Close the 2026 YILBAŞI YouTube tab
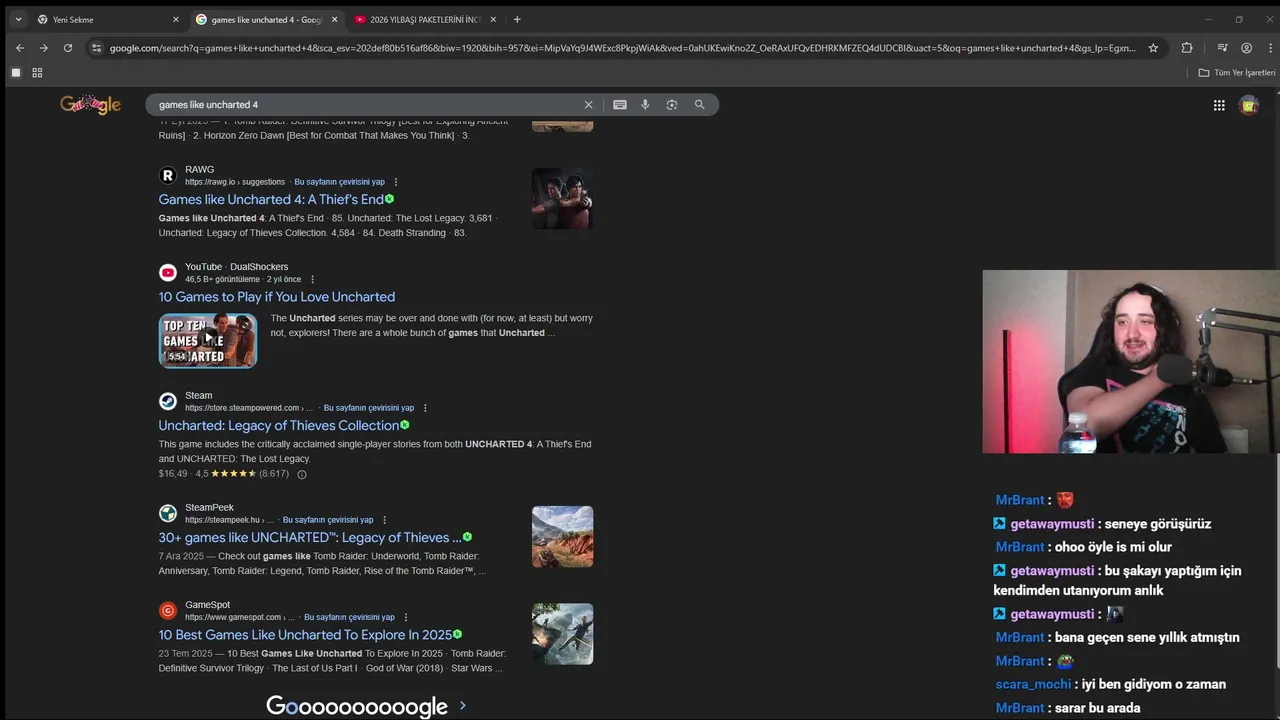Viewport: 1280px width, 720px height. coord(493,19)
